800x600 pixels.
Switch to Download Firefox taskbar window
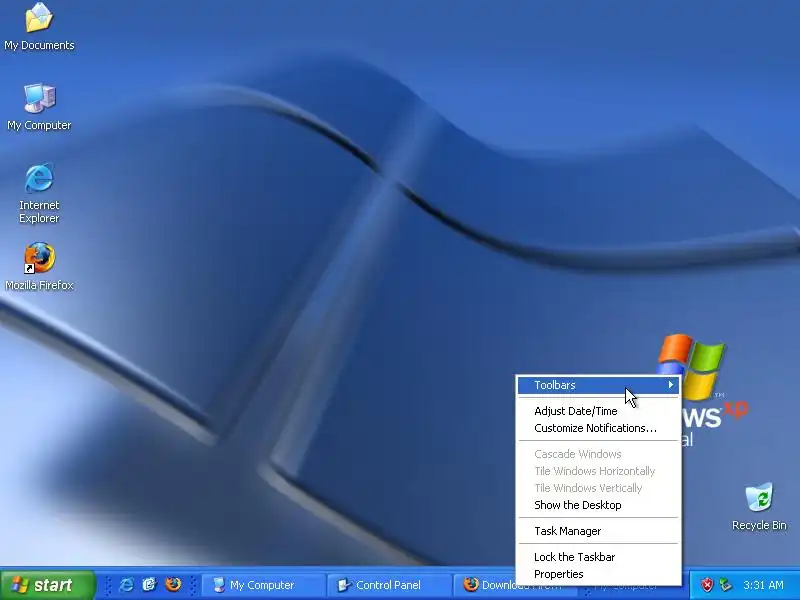(x=485, y=585)
